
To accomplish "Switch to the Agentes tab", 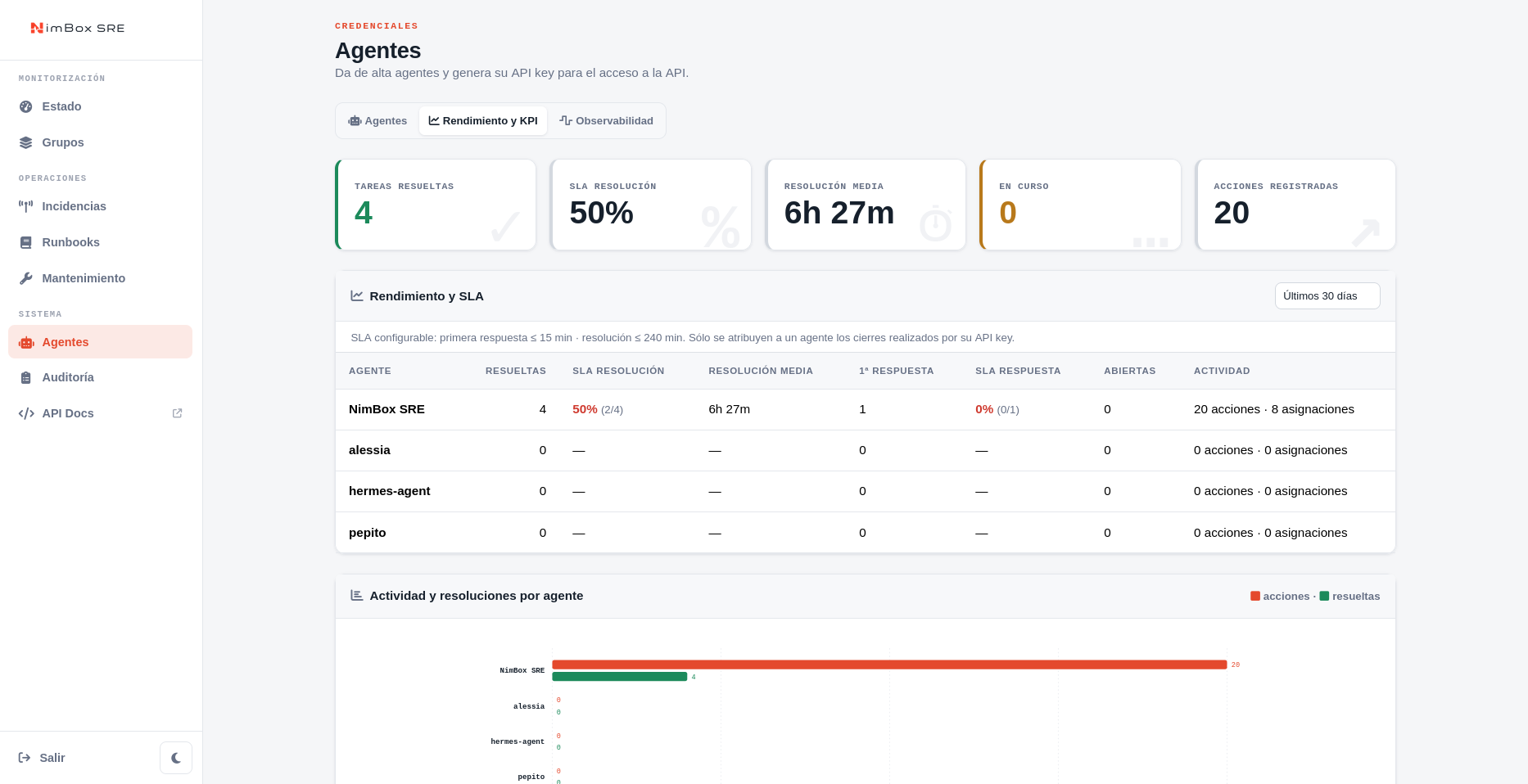I will tap(377, 120).
